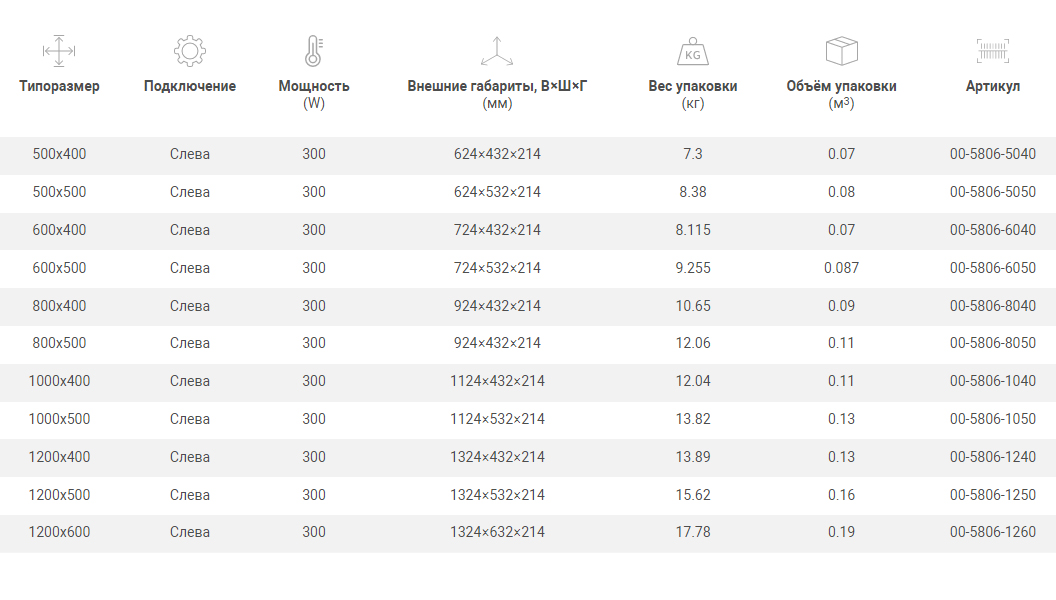Click the 3D axes icon above Внешние габариты
The height and width of the screenshot is (600, 1056).
(496, 50)
